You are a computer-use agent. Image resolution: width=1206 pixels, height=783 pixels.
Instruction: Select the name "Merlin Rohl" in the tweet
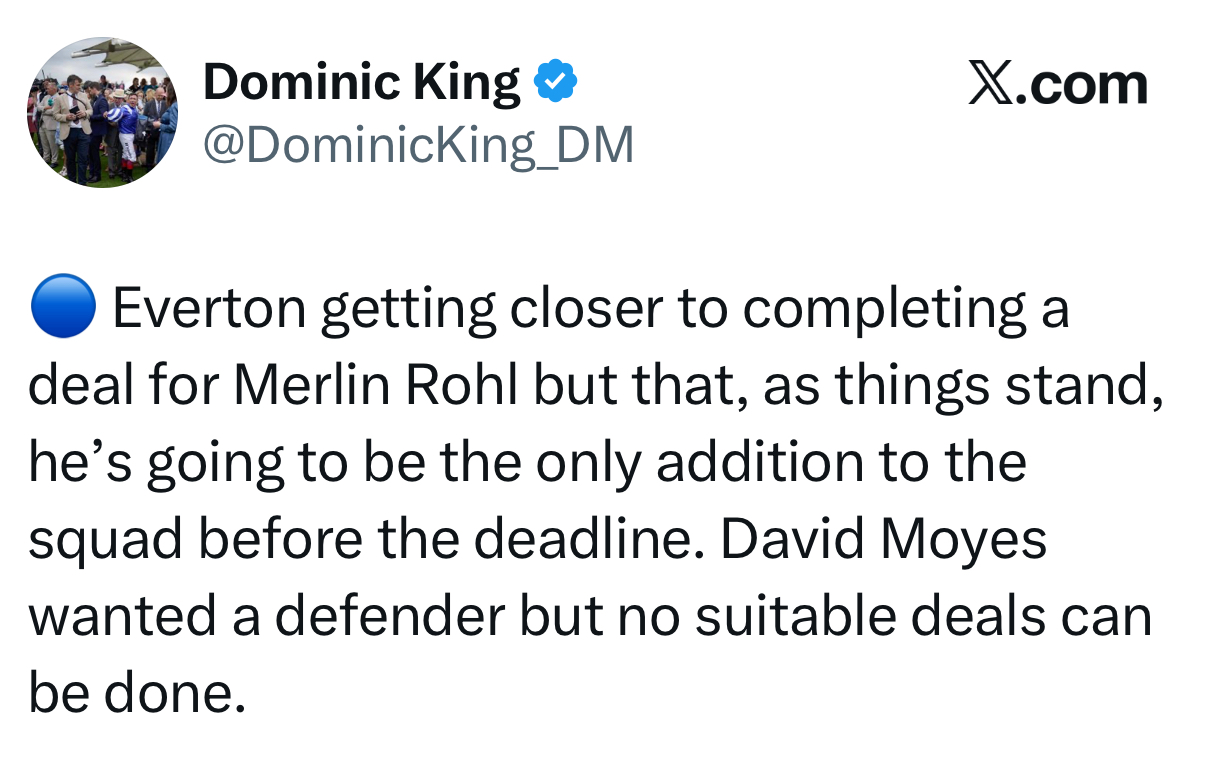377,386
